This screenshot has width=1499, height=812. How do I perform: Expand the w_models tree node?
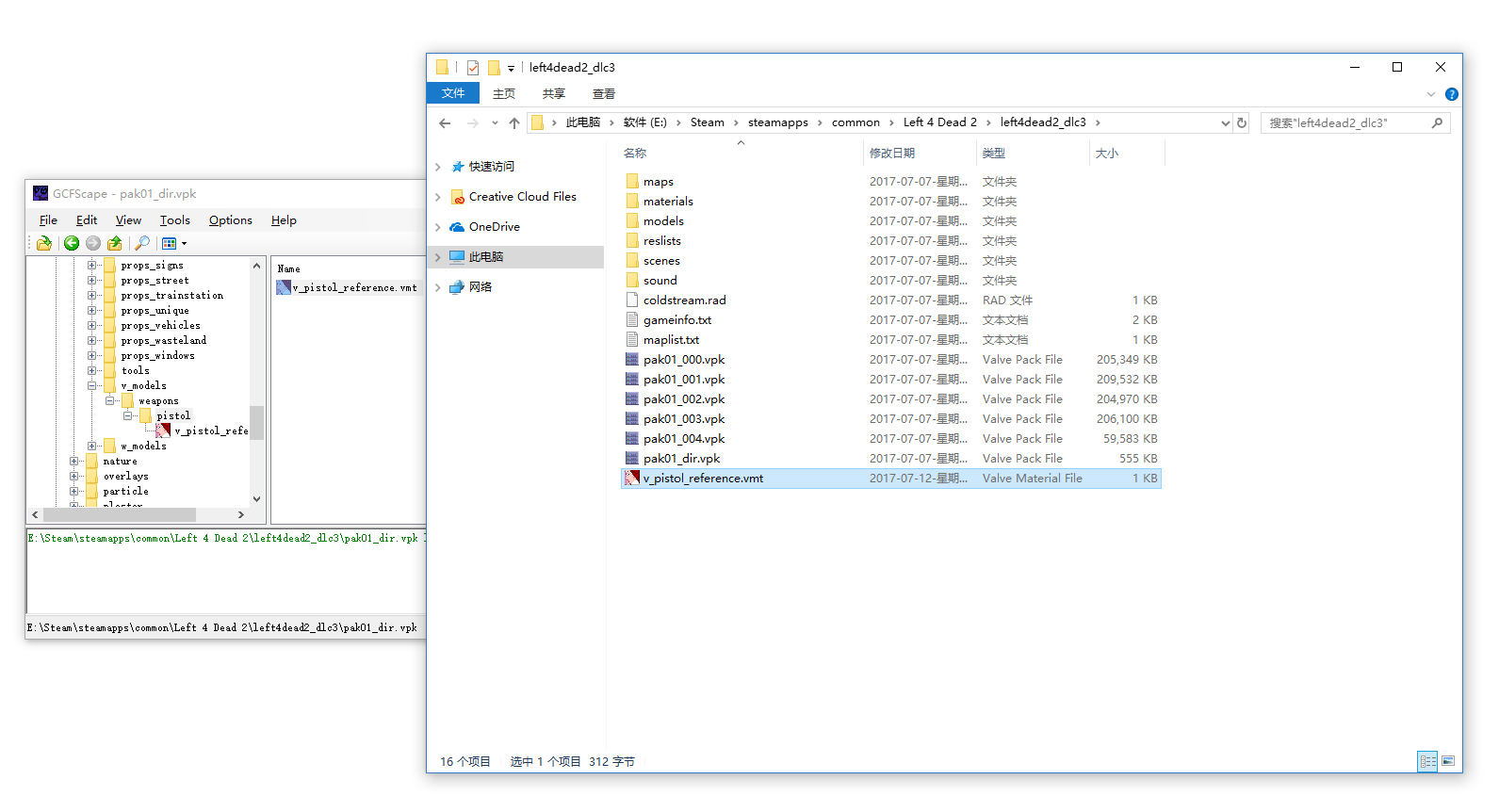click(92, 447)
